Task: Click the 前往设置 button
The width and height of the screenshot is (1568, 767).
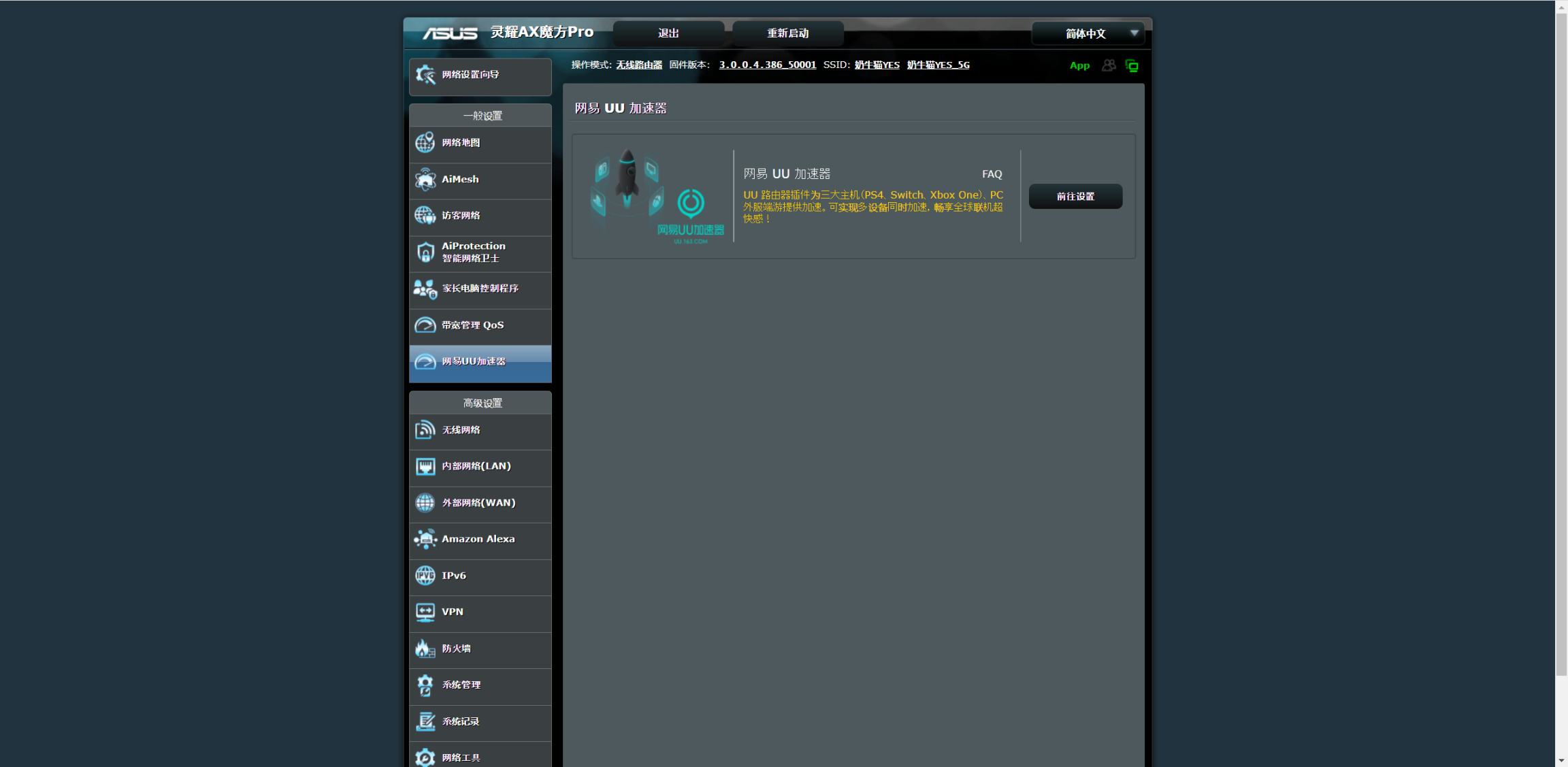Action: [x=1075, y=196]
